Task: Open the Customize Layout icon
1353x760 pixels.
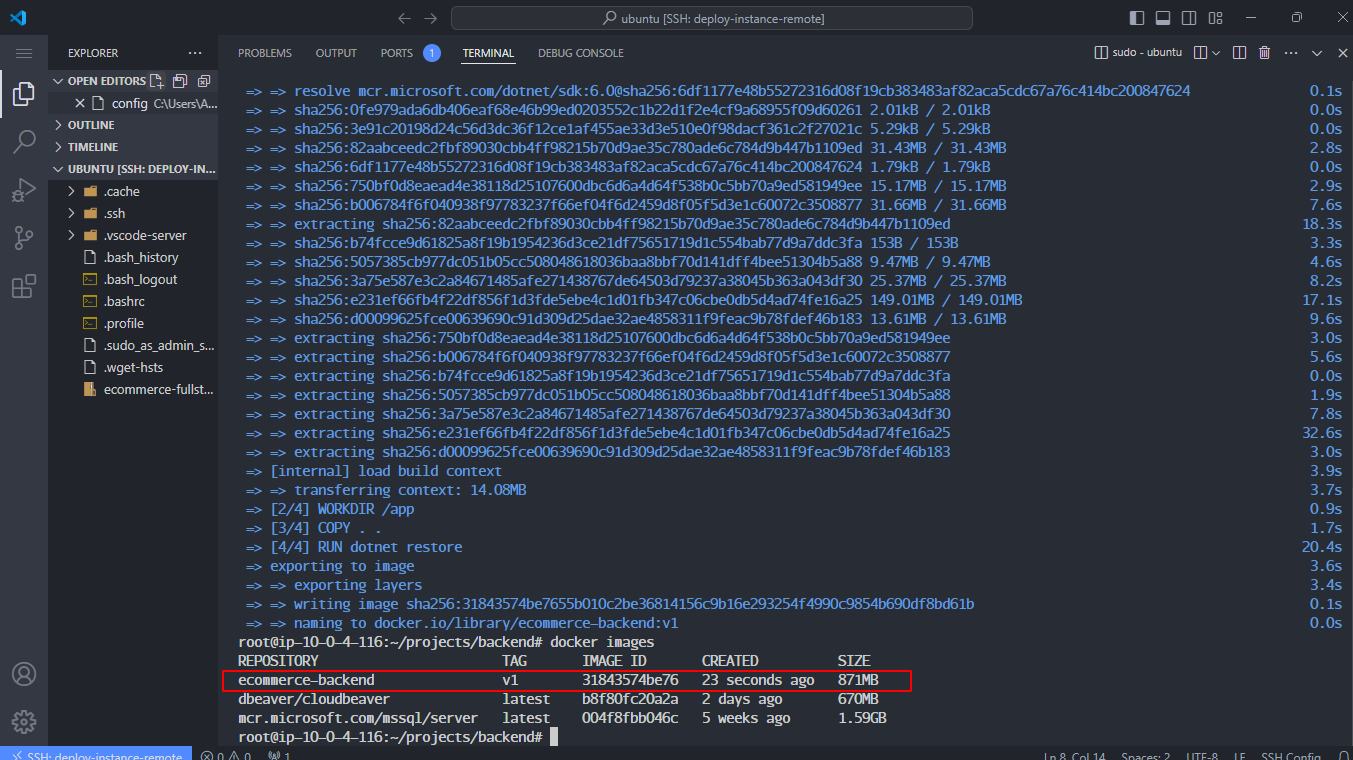Action: pyautogui.click(x=1215, y=18)
